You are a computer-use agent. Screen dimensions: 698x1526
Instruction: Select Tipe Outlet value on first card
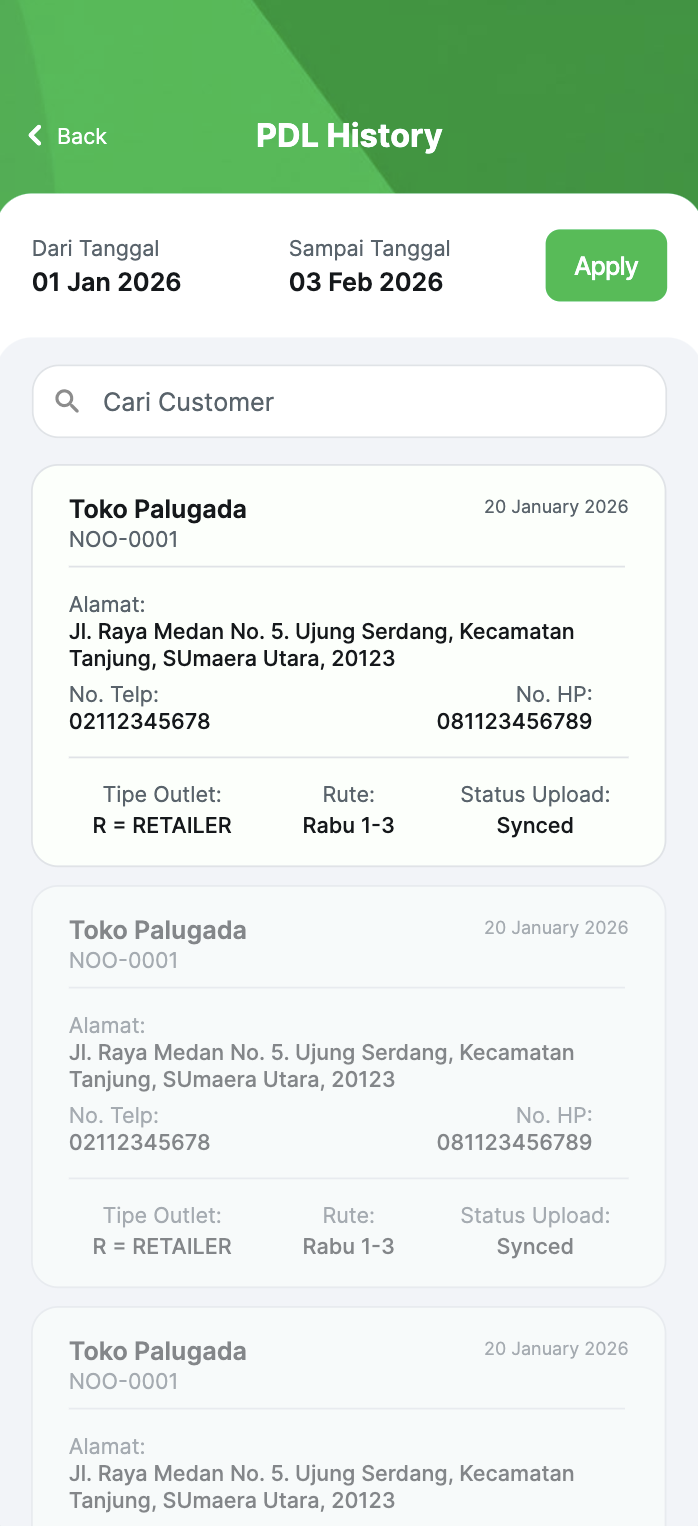click(162, 826)
